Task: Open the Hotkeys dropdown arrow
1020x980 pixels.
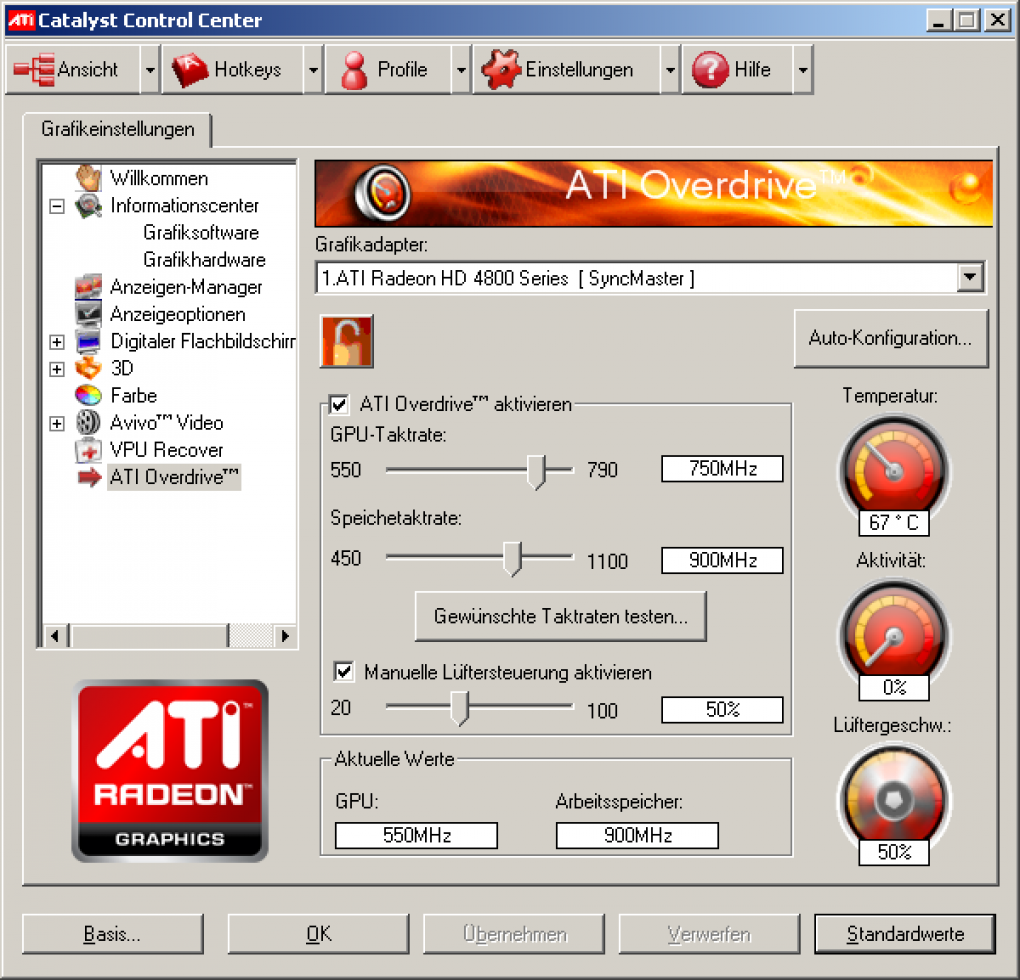Action: pos(313,70)
